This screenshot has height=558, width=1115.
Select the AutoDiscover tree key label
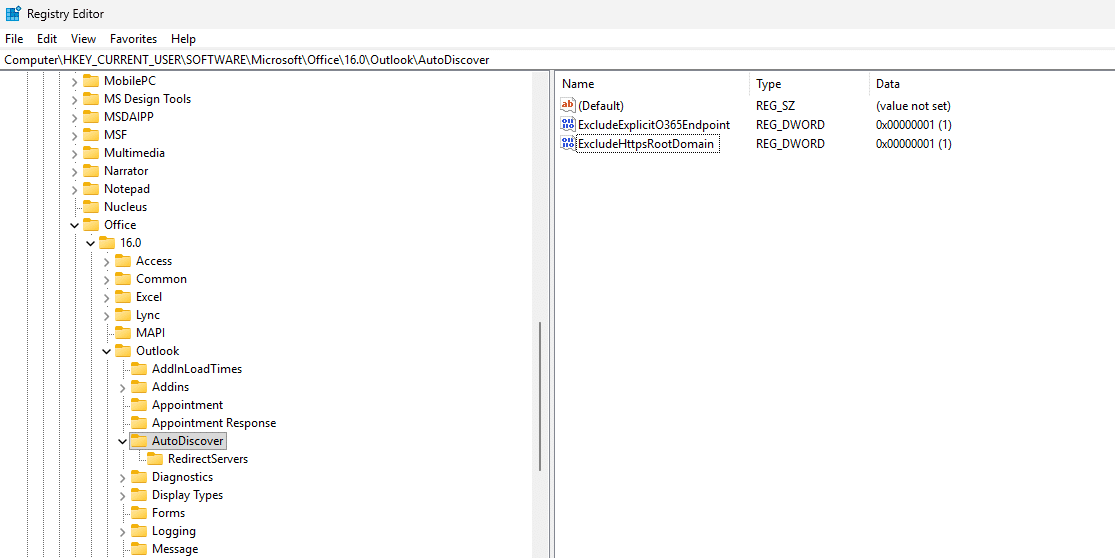[x=188, y=441]
